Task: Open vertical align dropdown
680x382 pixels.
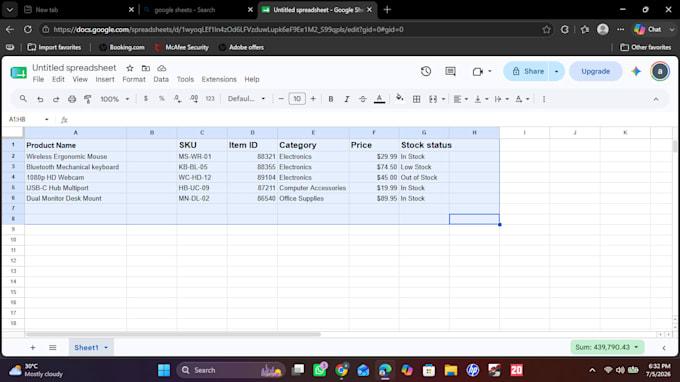Action: click(x=481, y=99)
